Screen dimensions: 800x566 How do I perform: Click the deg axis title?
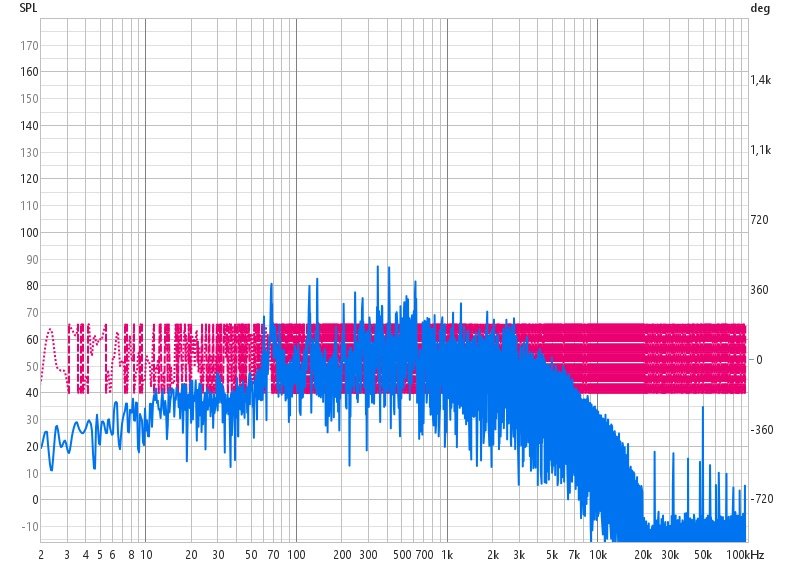tap(760, 8)
